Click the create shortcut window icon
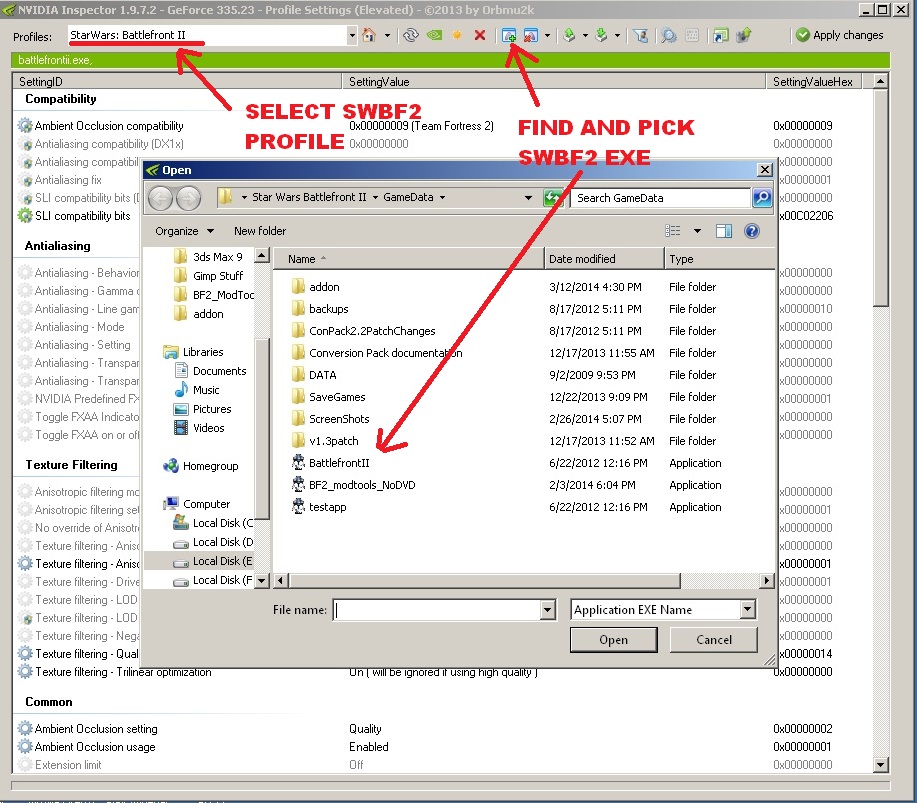This screenshot has width=917, height=803. 720,36
